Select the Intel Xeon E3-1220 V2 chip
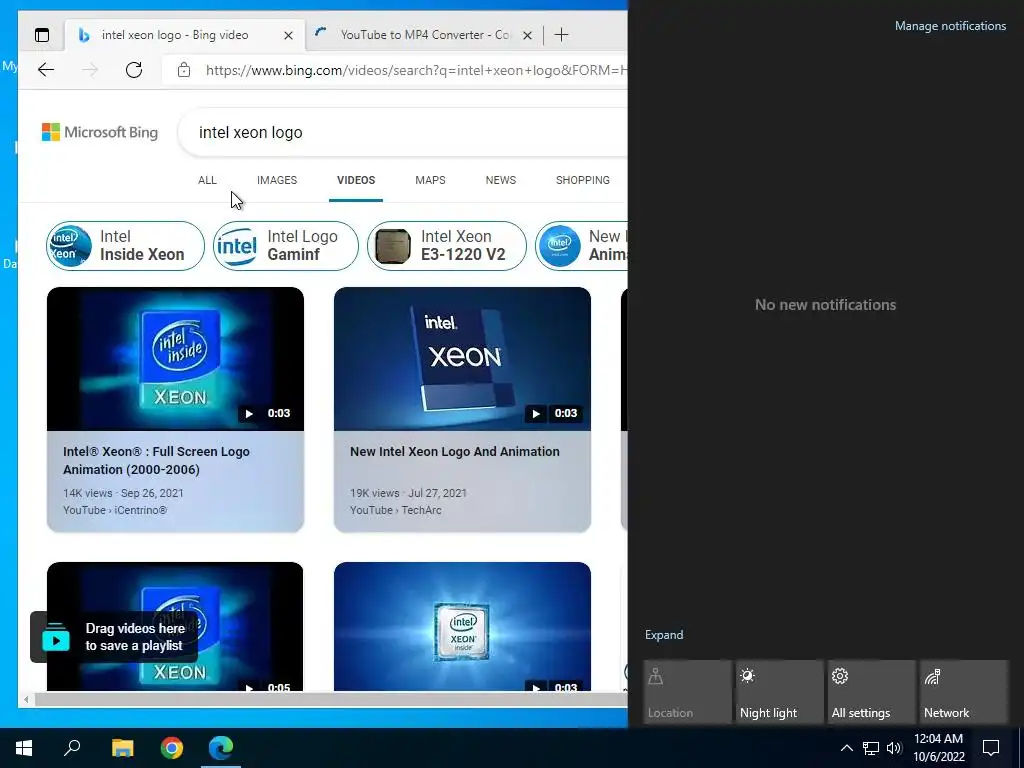The width and height of the screenshot is (1024, 768). (447, 246)
